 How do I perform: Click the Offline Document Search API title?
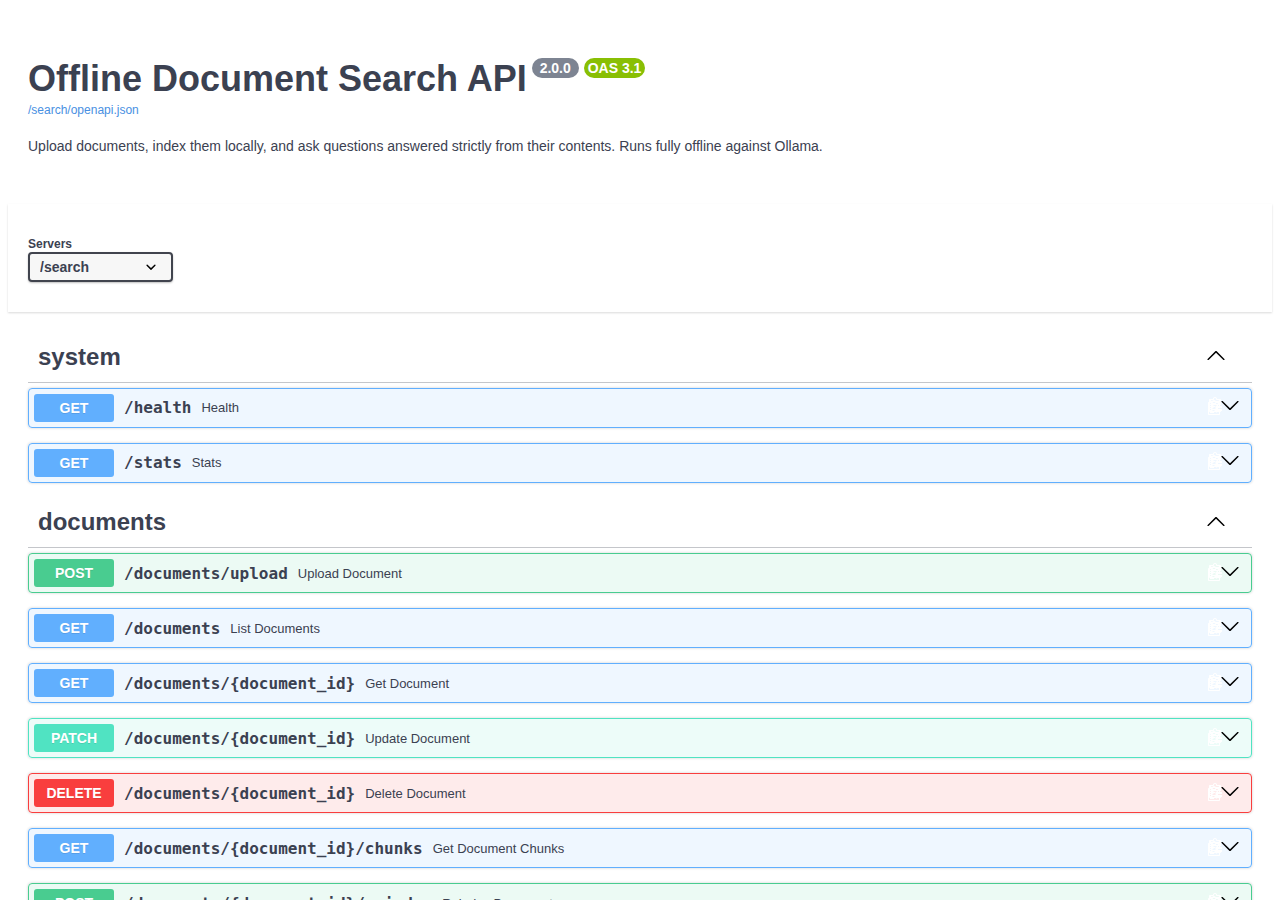click(277, 78)
